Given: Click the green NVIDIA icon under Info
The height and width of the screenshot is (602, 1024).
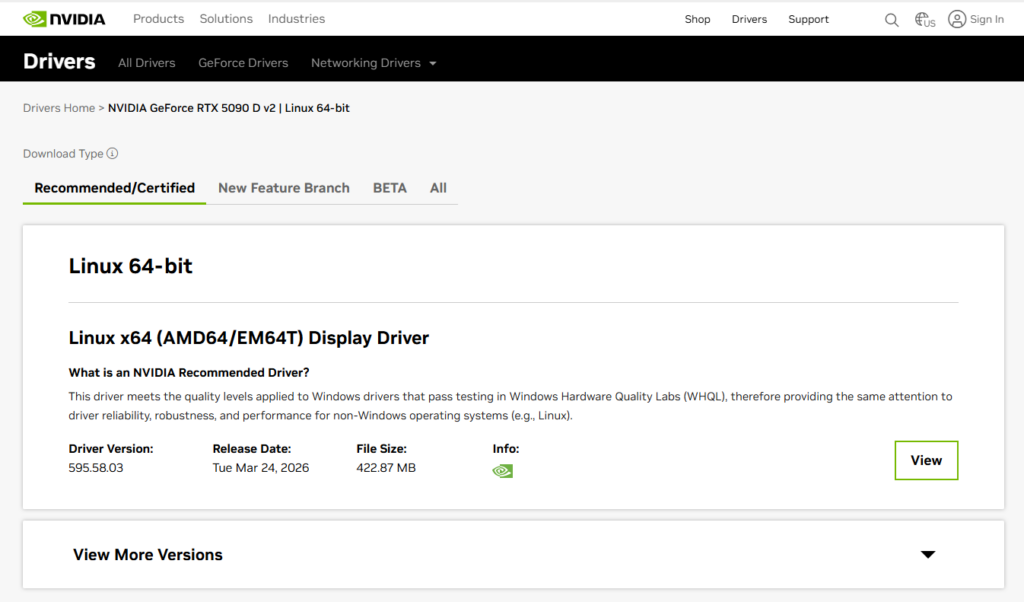Looking at the screenshot, I should (x=503, y=470).
